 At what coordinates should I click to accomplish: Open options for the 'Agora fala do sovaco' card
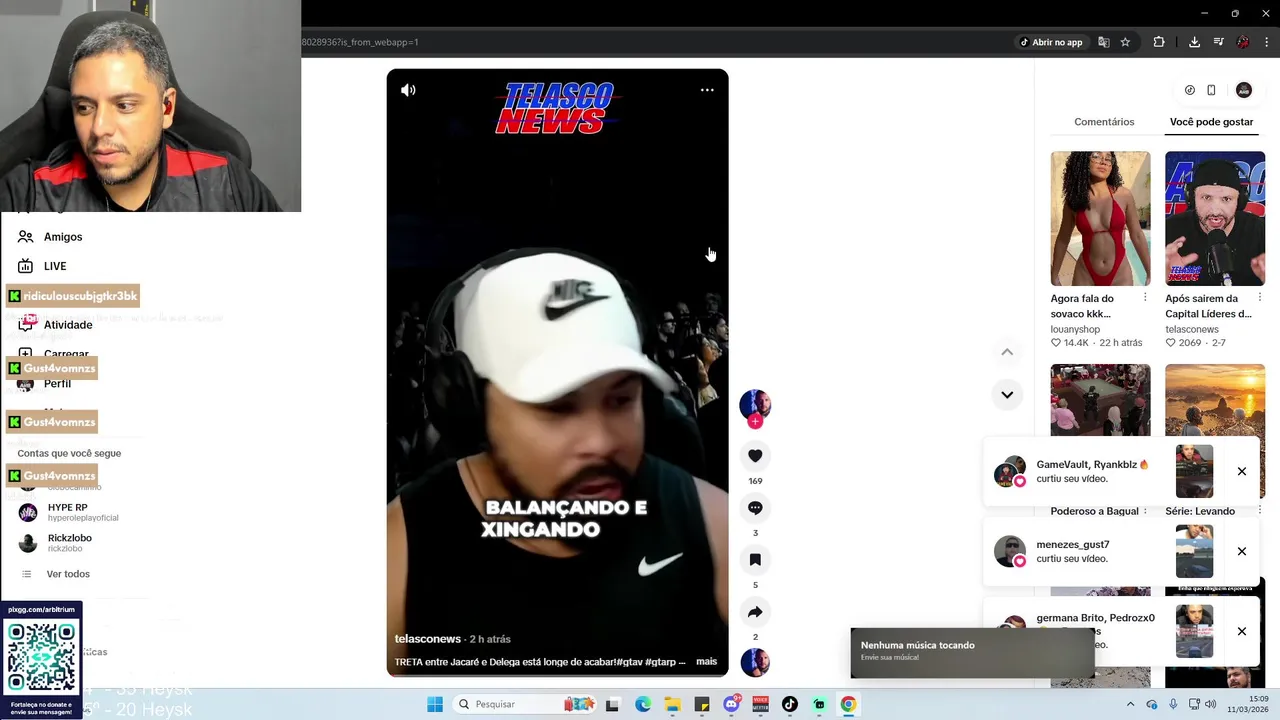pos(1145,298)
